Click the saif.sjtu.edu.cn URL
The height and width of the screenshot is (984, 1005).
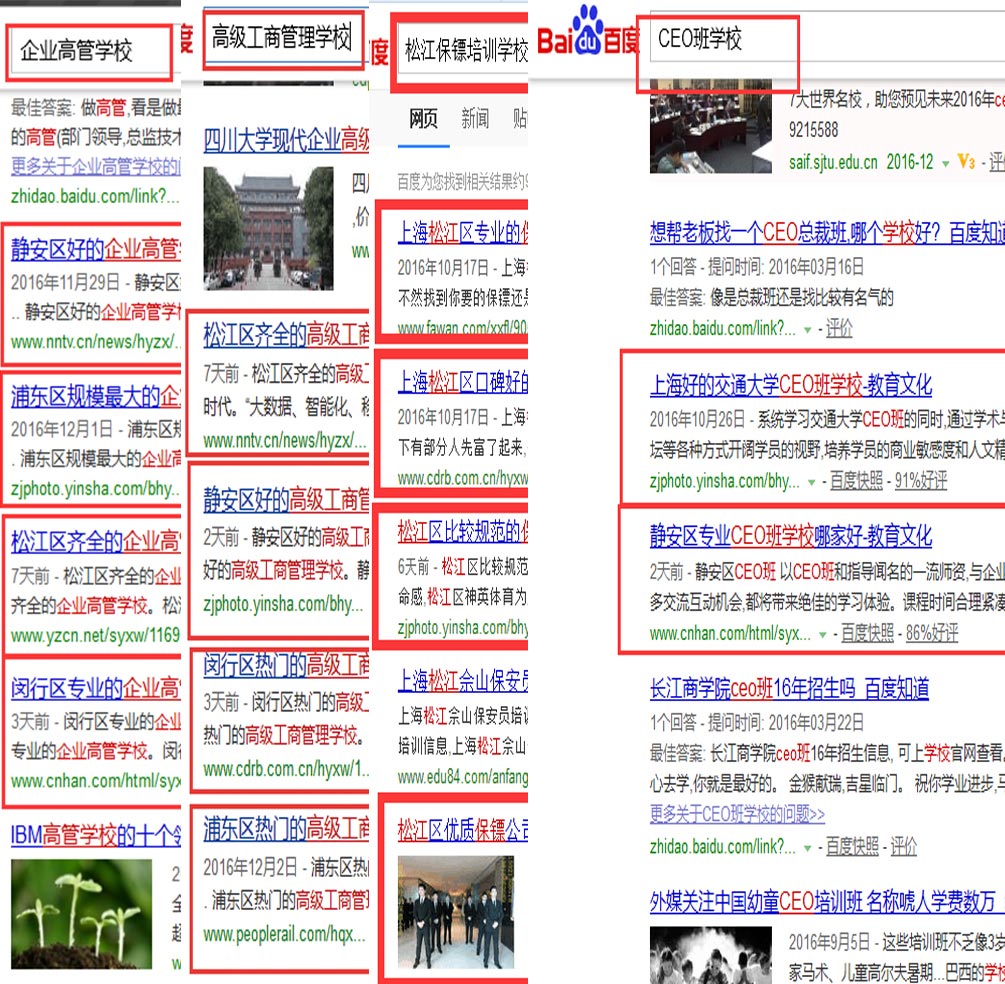pyautogui.click(x=833, y=162)
